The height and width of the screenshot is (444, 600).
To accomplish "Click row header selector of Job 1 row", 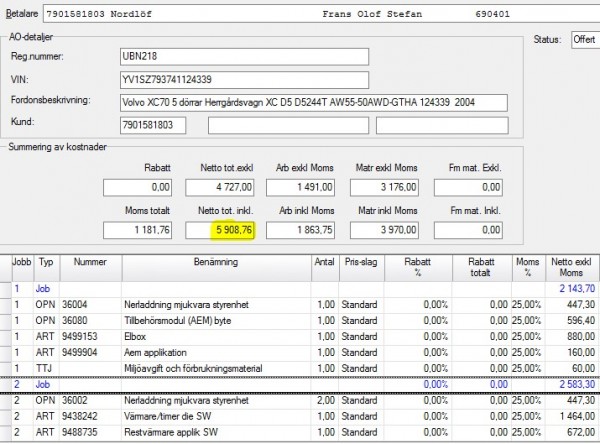I will click(6, 289).
